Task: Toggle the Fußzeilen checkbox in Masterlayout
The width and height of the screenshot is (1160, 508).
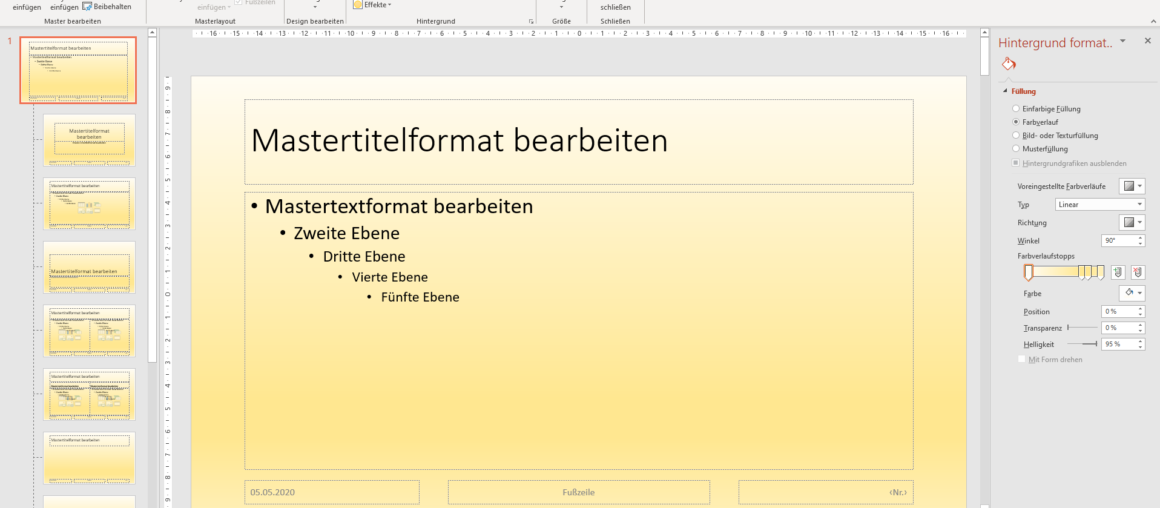Action: point(238,4)
